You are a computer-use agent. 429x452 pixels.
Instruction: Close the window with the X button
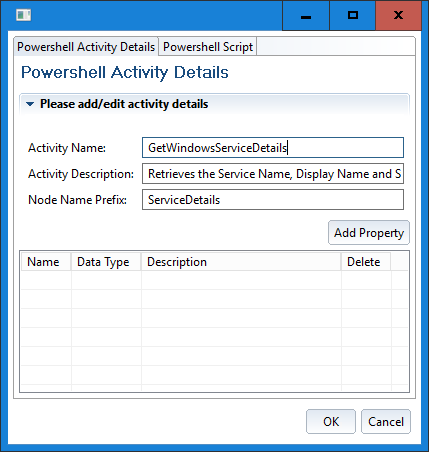pyautogui.click(x=398, y=15)
